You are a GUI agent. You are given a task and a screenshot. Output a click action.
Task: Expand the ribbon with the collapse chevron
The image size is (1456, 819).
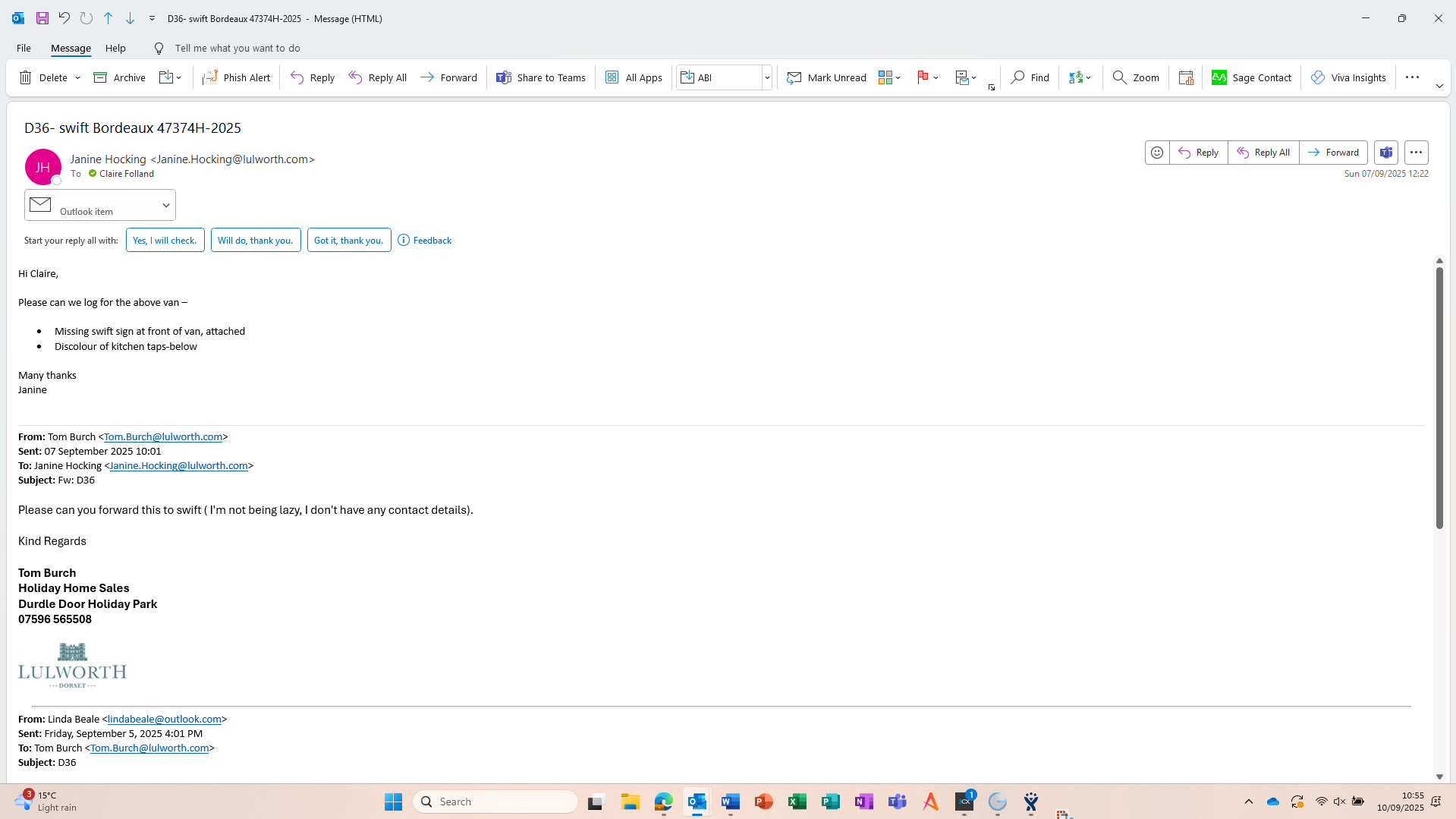coord(1439,87)
